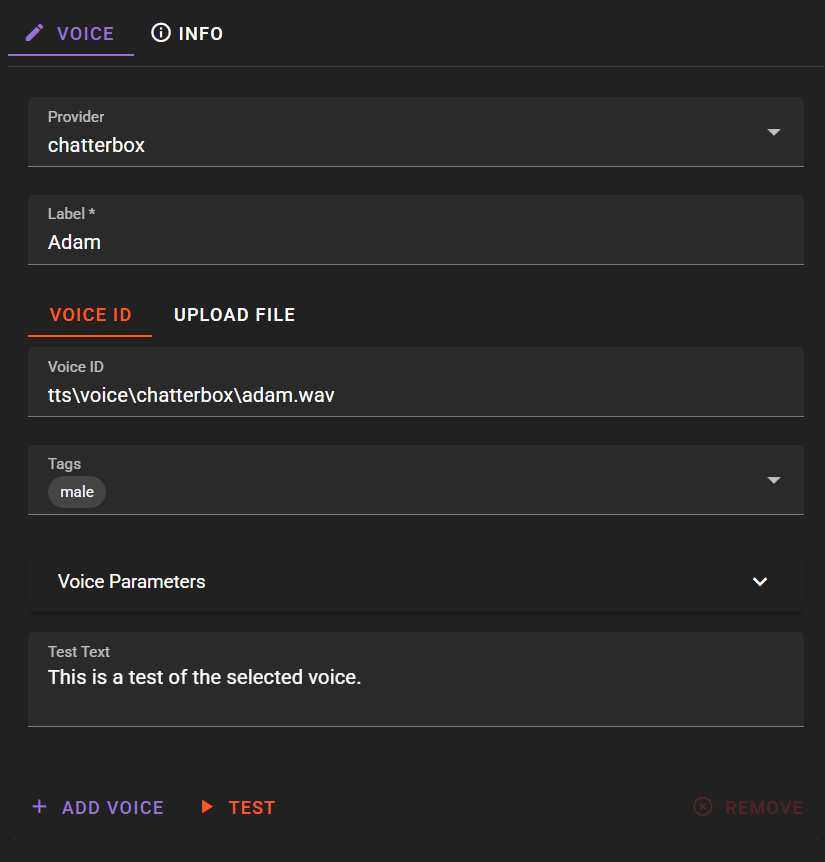The width and height of the screenshot is (825, 862).
Task: Click the plus icon beside Add Voice
Action: [40, 806]
